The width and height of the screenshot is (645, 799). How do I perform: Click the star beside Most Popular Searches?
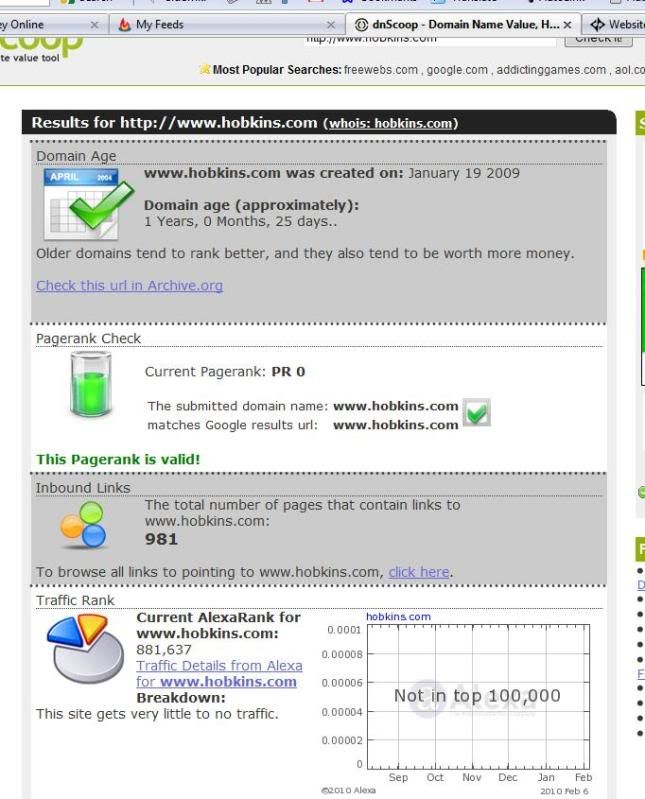coord(204,69)
